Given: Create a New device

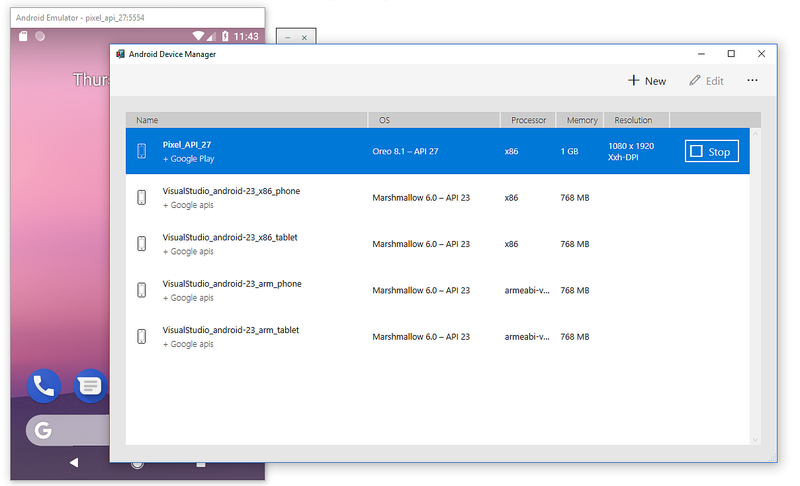Looking at the screenshot, I should (x=647, y=81).
